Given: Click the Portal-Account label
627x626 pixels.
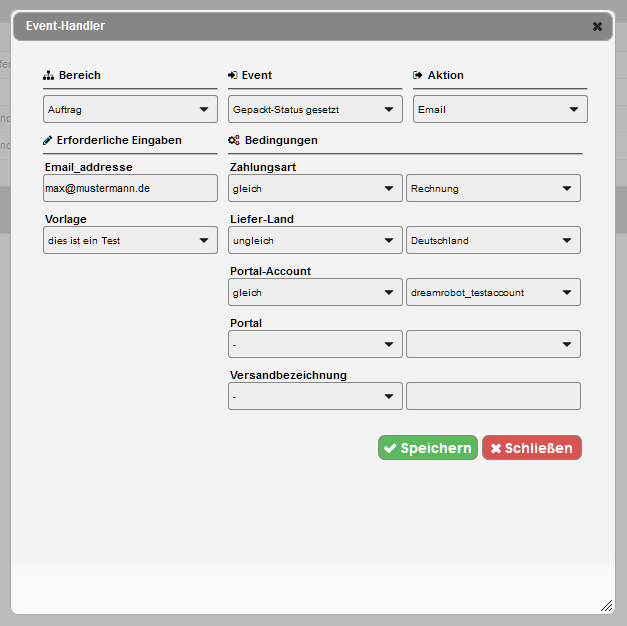Looking at the screenshot, I should [270, 271].
